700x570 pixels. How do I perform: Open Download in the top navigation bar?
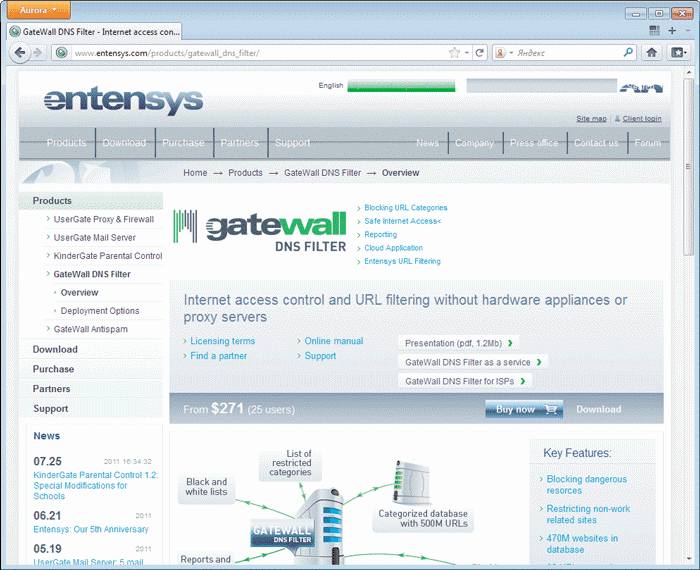(x=124, y=142)
